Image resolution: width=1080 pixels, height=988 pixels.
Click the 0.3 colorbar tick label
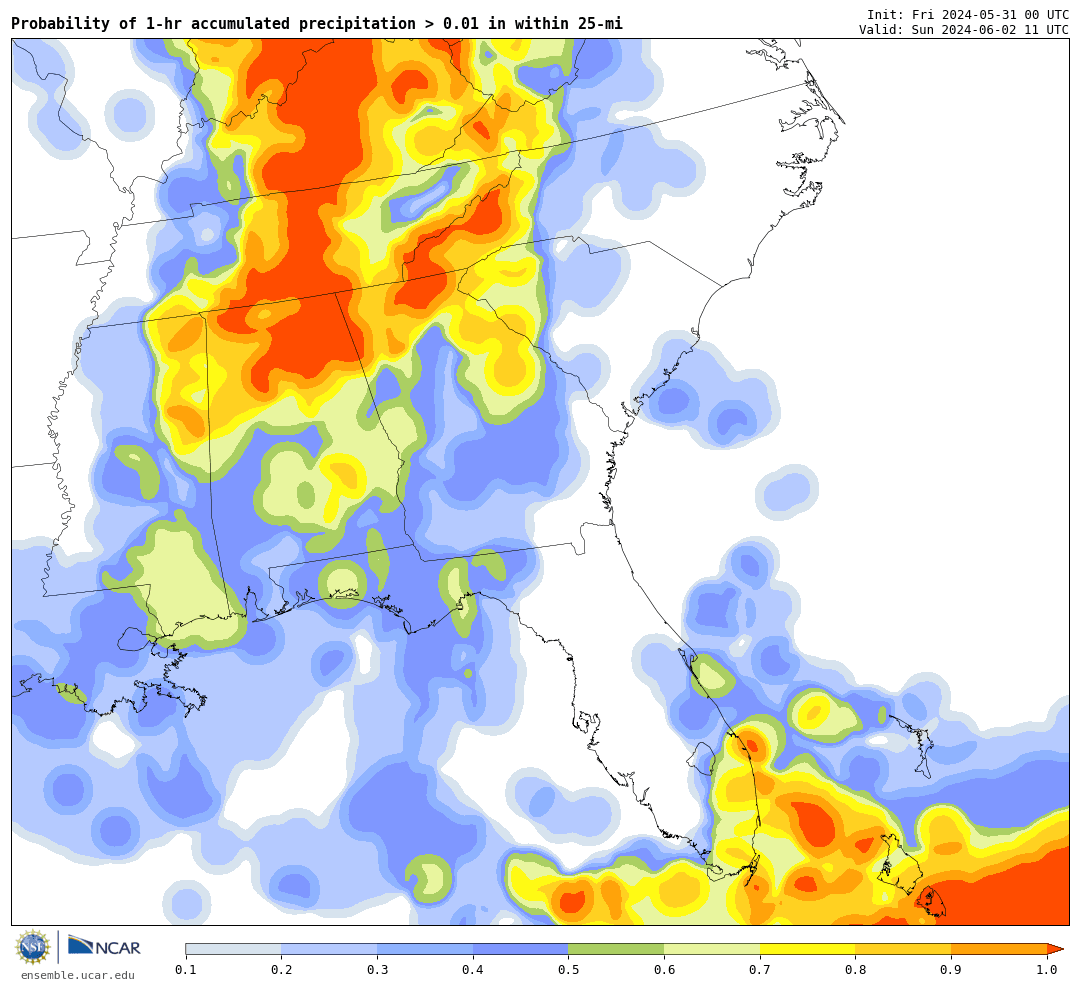tap(377, 970)
